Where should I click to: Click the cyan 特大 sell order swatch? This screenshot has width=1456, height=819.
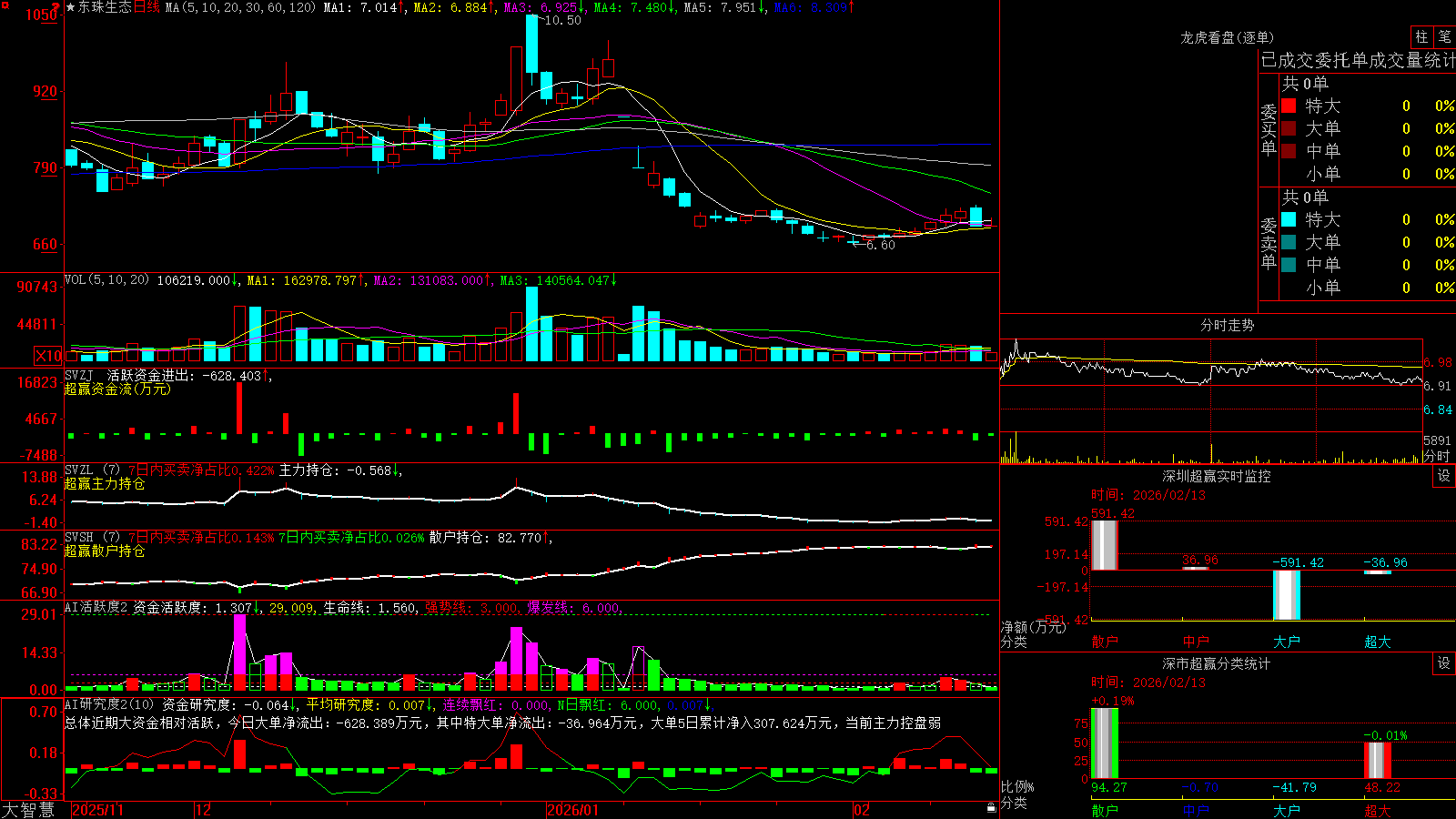pyautogui.click(x=1289, y=219)
